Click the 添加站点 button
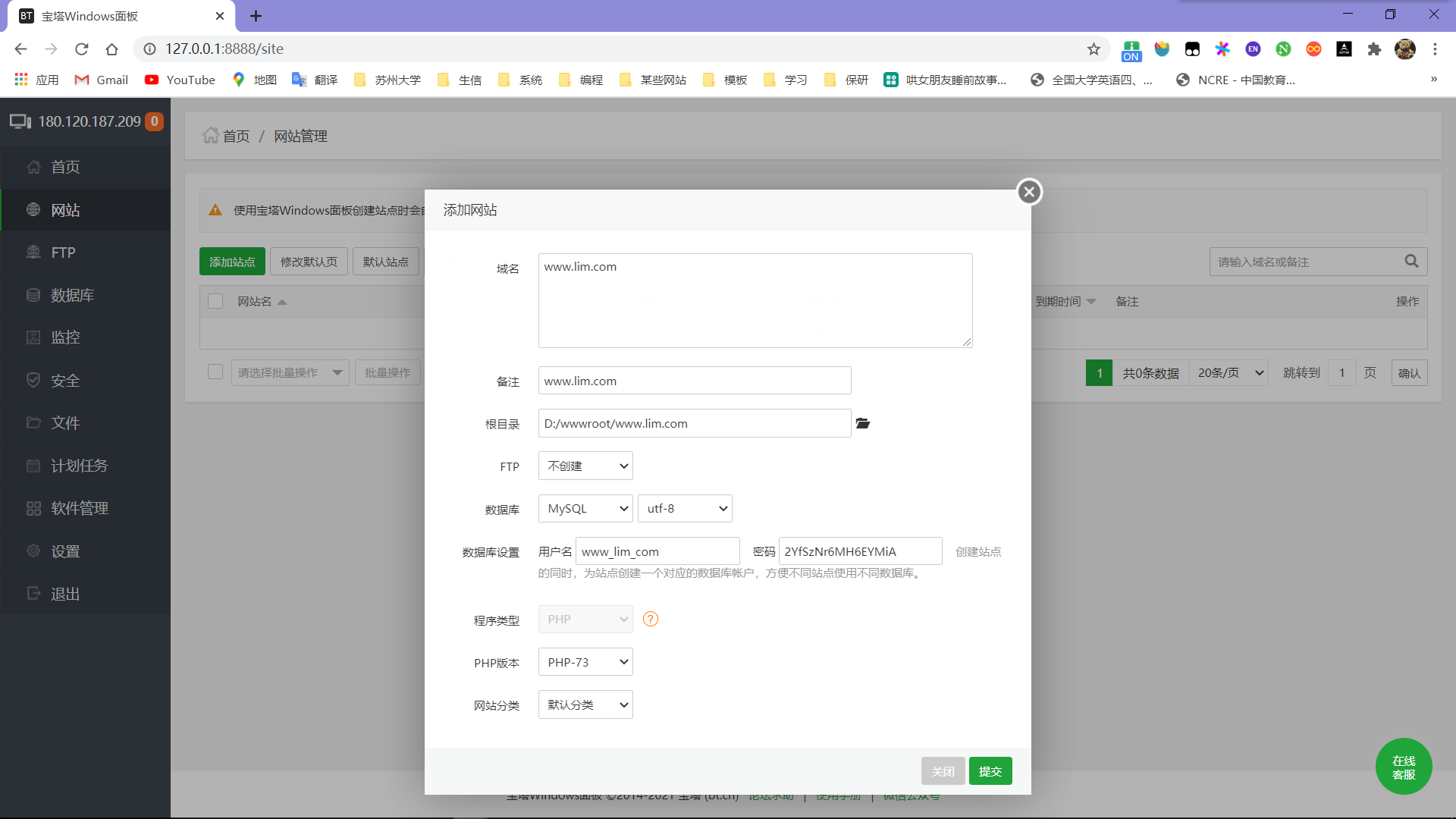 [232, 262]
